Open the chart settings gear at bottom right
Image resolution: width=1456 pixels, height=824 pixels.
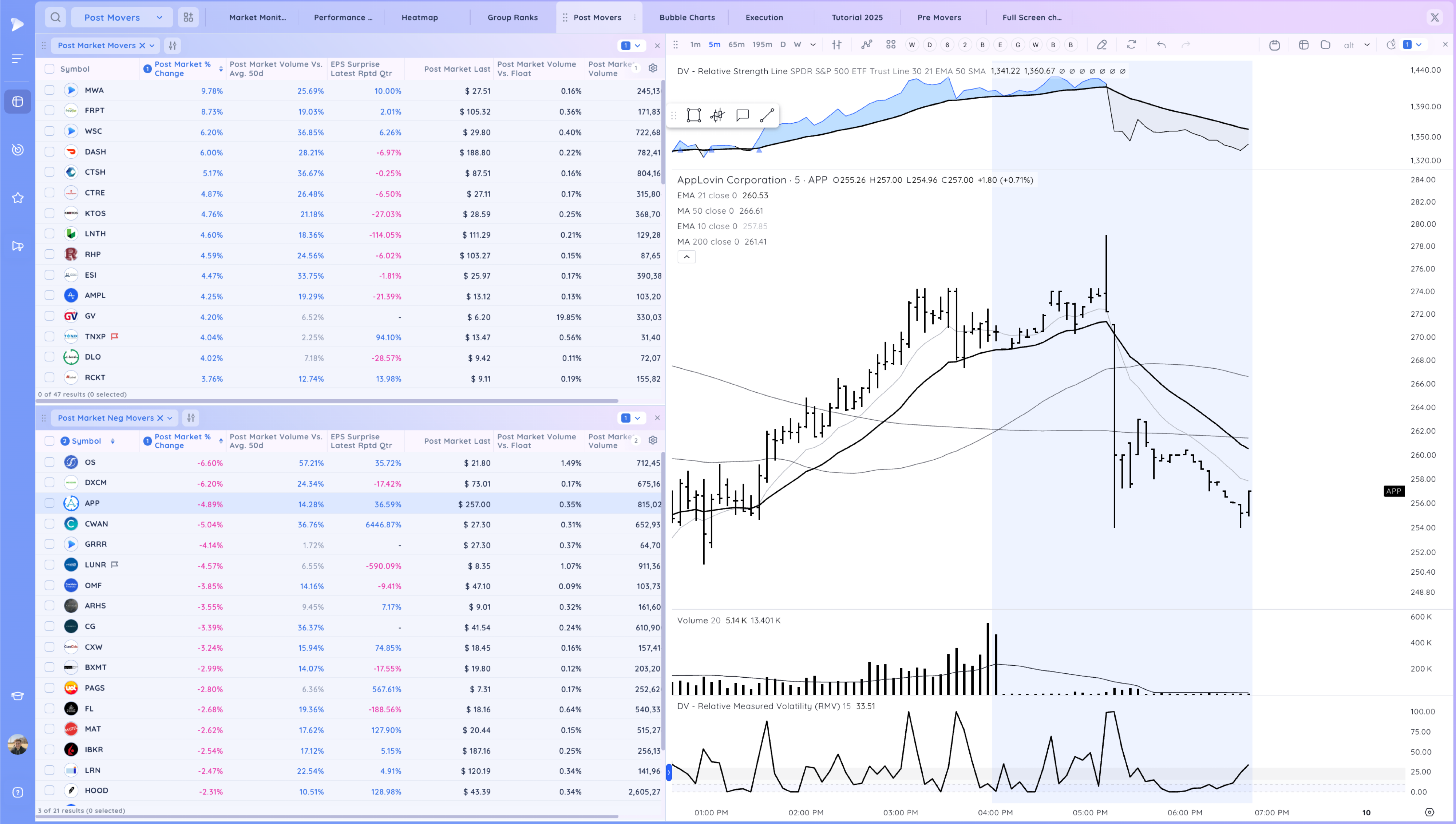pos(1429,813)
